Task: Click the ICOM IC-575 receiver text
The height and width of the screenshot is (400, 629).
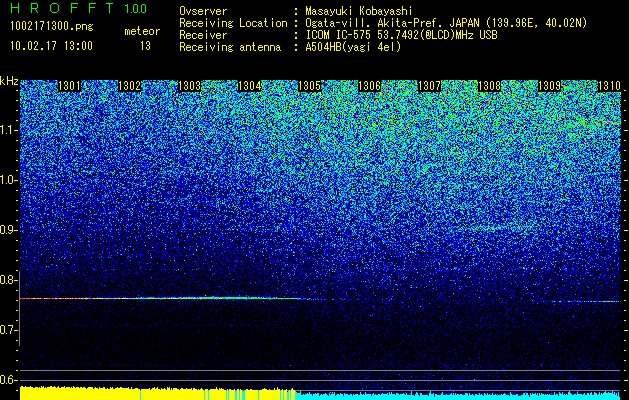Action: (x=401, y=35)
